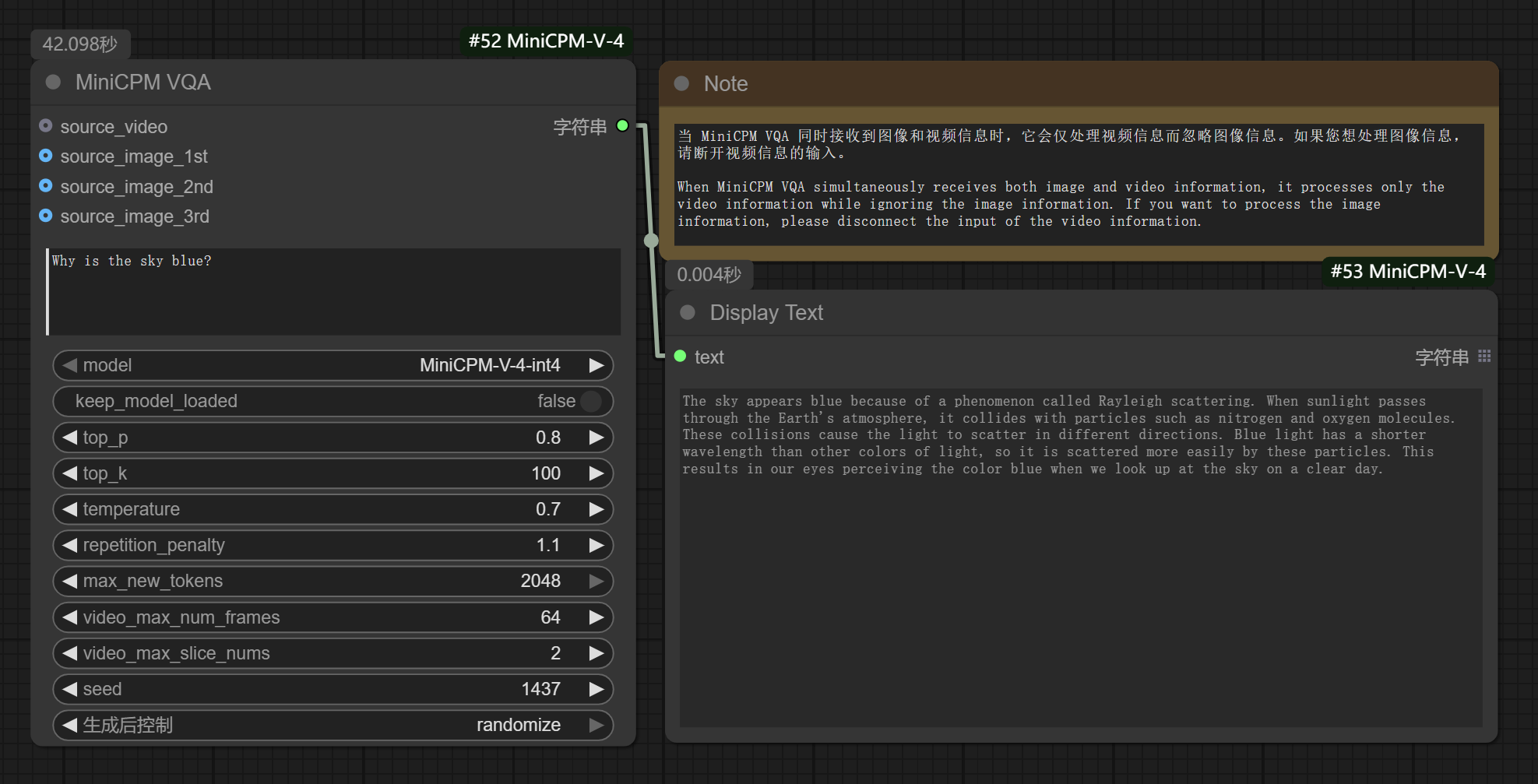Collapse the MiniCPM VQA node dot
Viewport: 1538px width, 784px height.
[x=53, y=82]
